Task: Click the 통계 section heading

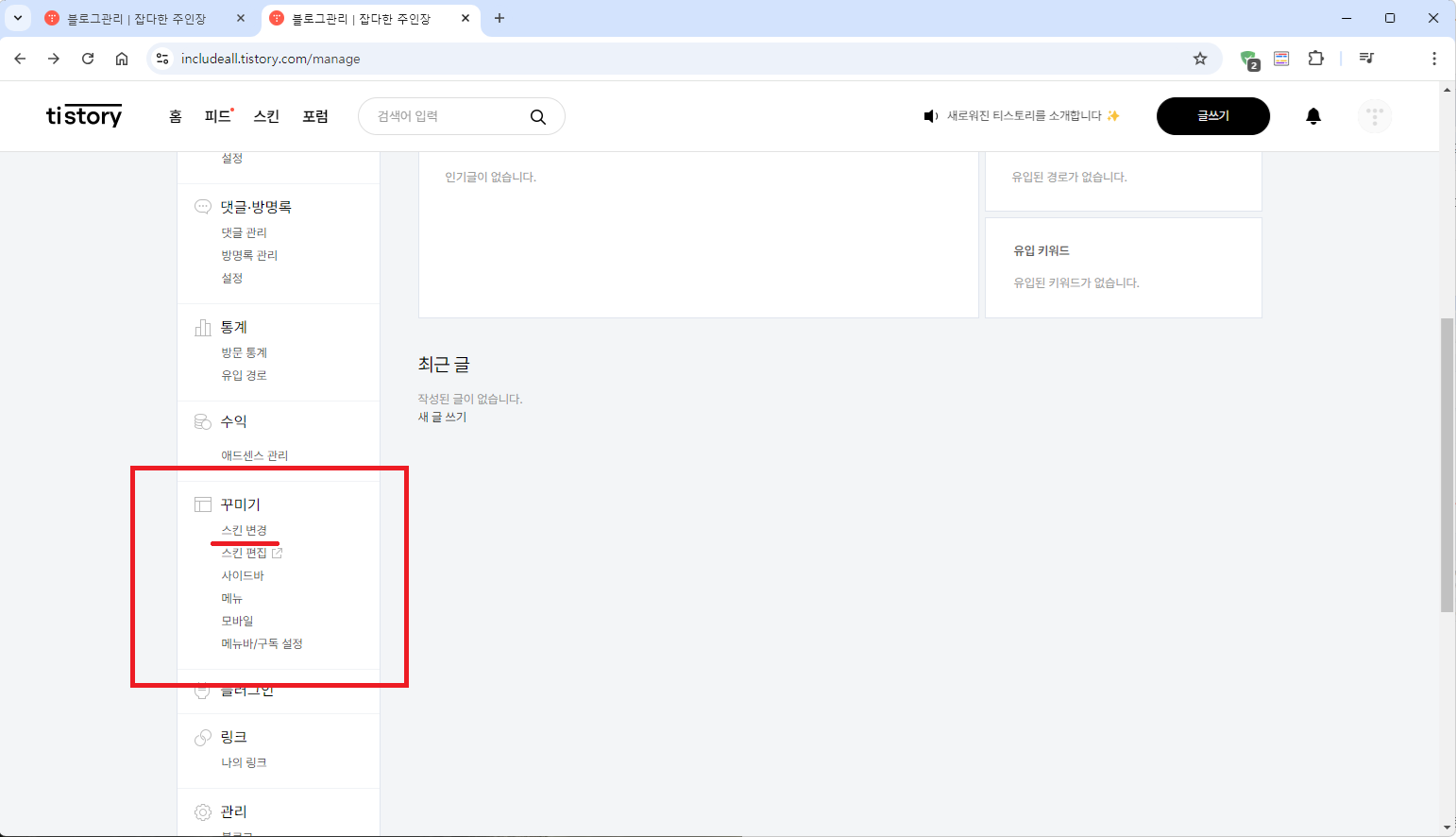Action: click(234, 327)
